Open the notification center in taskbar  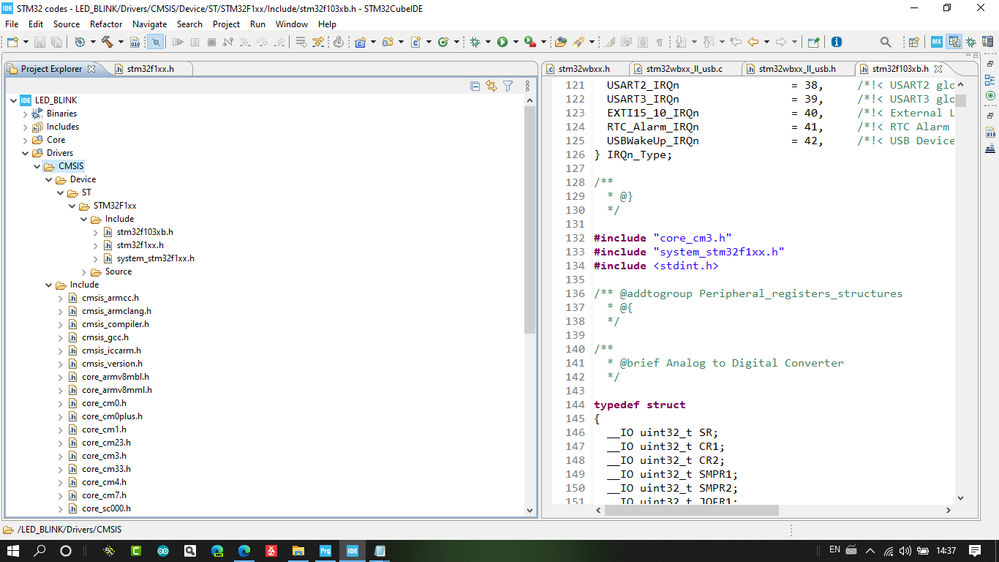click(975, 551)
